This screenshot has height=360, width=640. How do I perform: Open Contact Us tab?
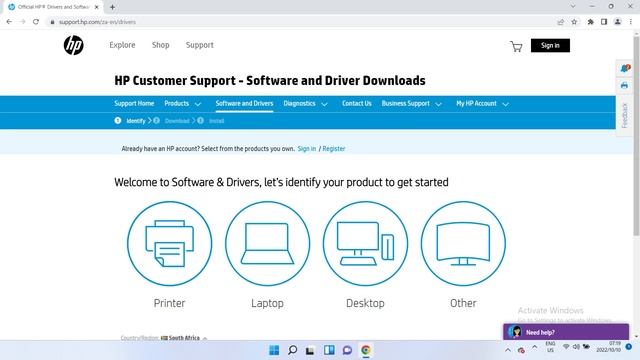[357, 104]
